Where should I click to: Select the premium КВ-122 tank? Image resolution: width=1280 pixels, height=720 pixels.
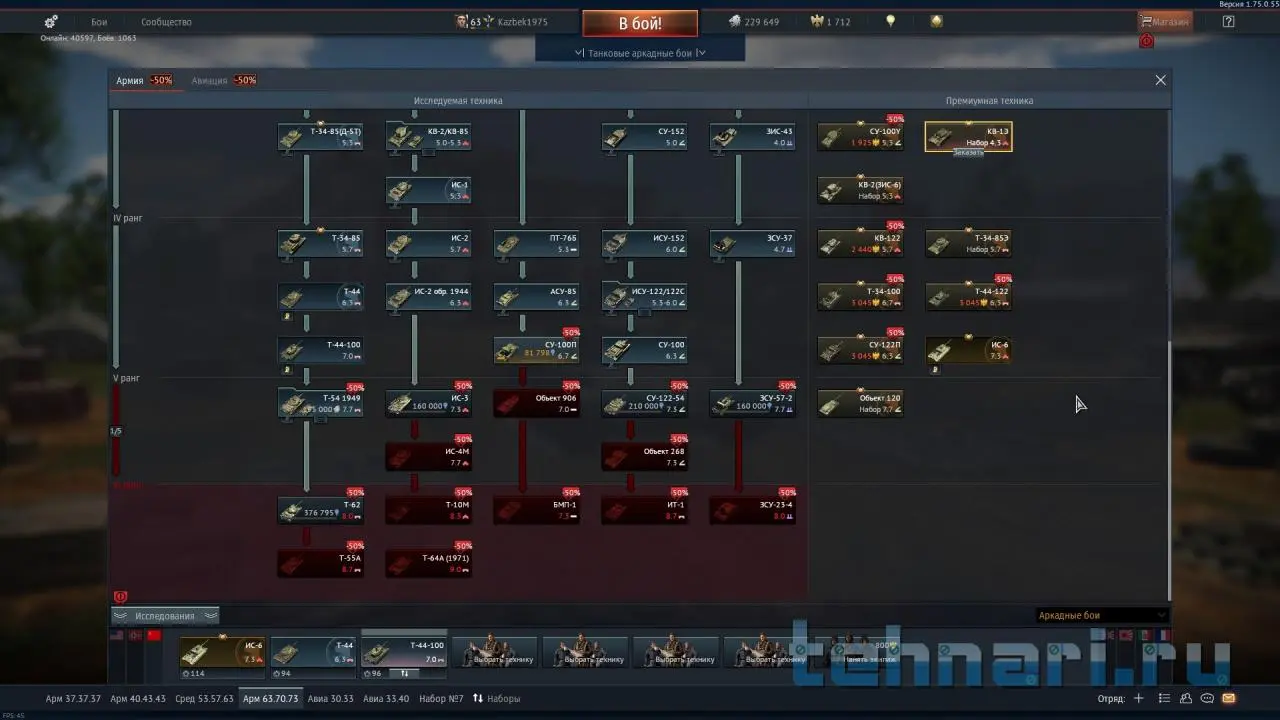tap(860, 244)
